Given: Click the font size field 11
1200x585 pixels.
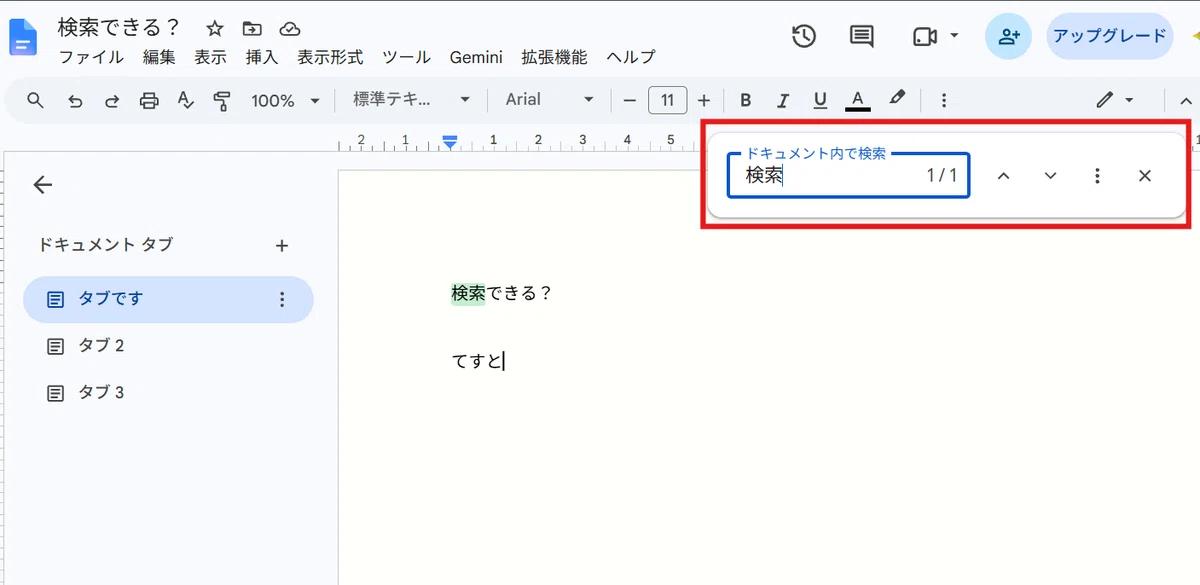Looking at the screenshot, I should [x=667, y=100].
